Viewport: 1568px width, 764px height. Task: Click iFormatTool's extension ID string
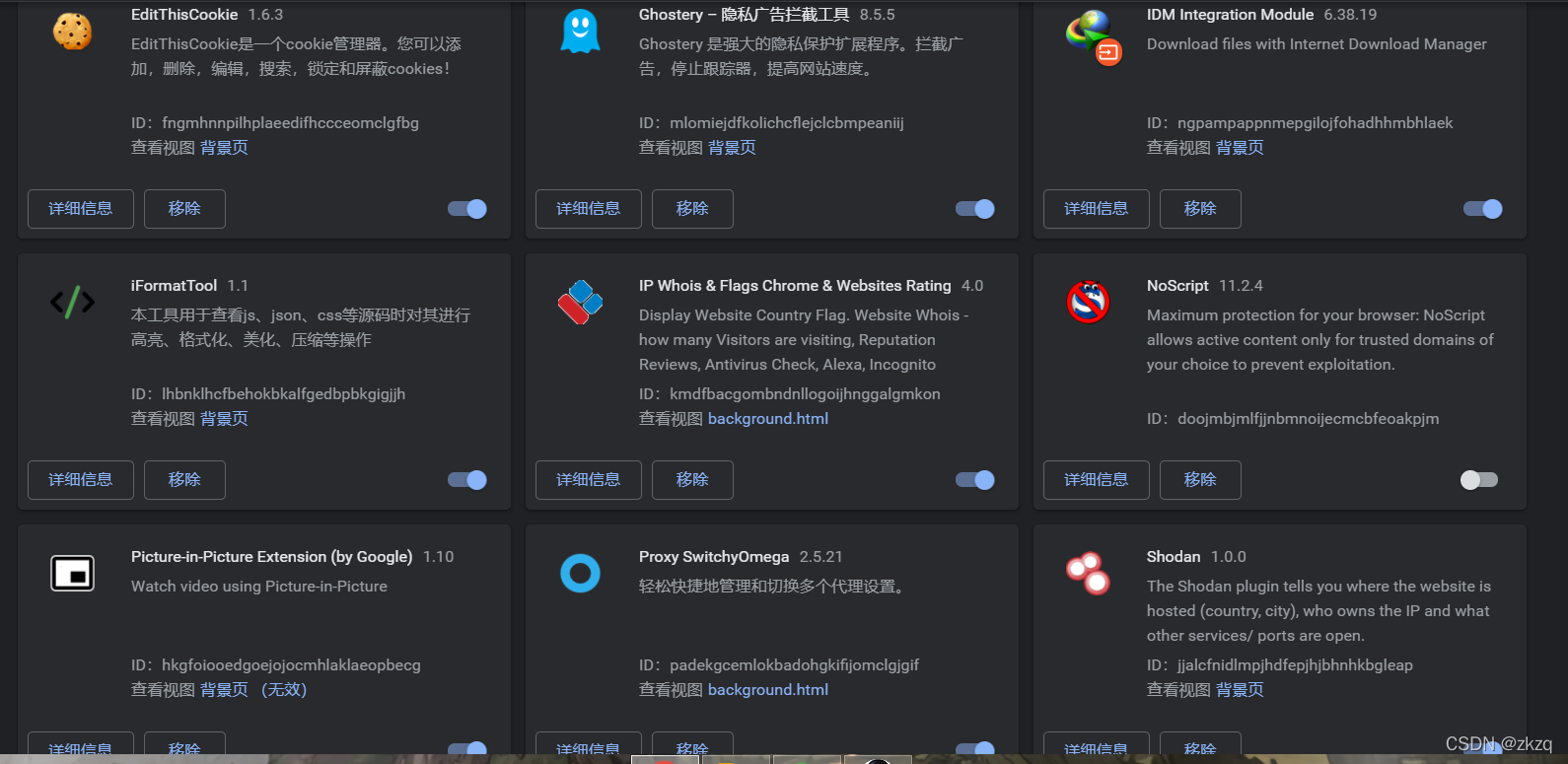pos(284,394)
